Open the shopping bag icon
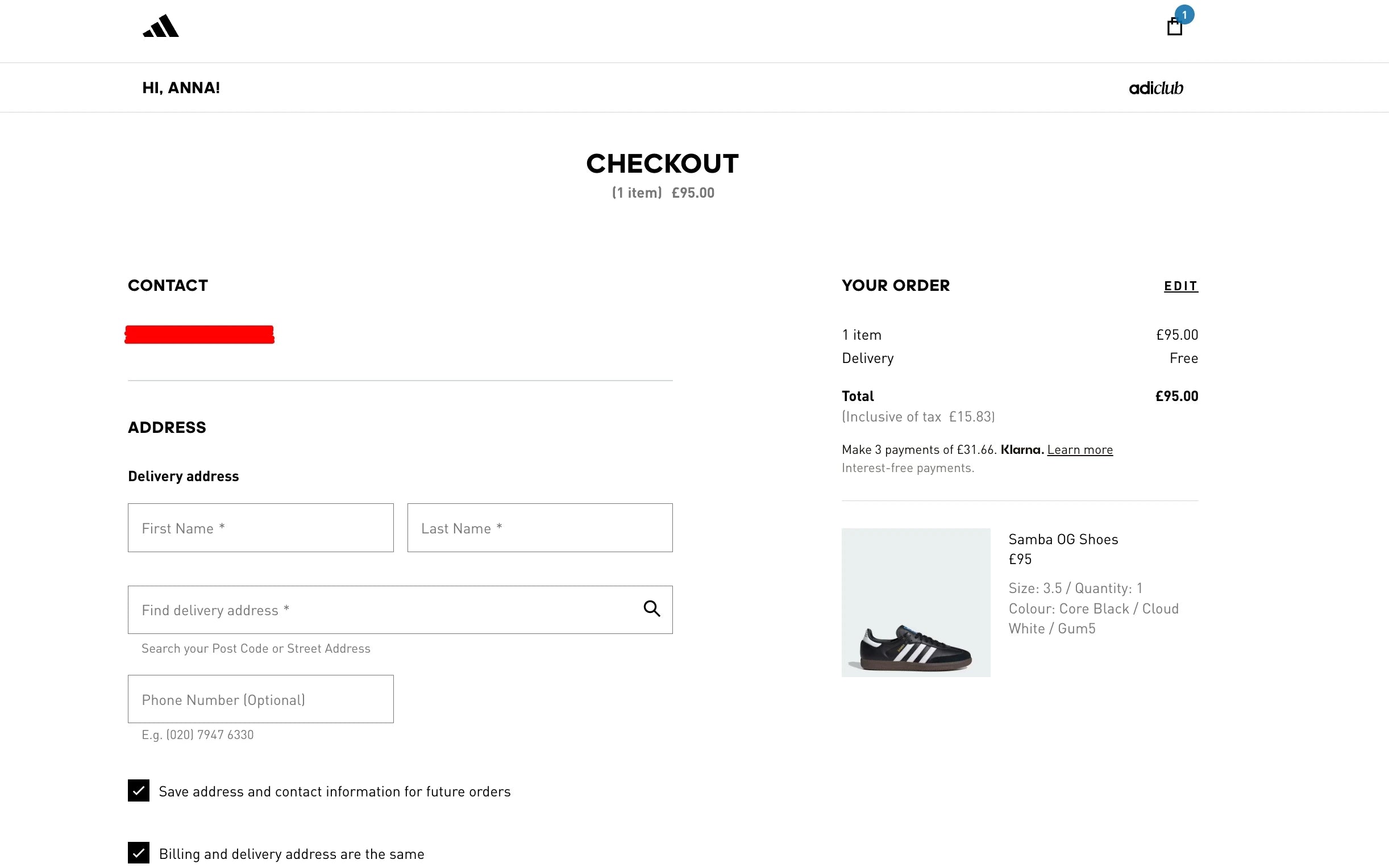The width and height of the screenshot is (1389, 868). point(1175,26)
